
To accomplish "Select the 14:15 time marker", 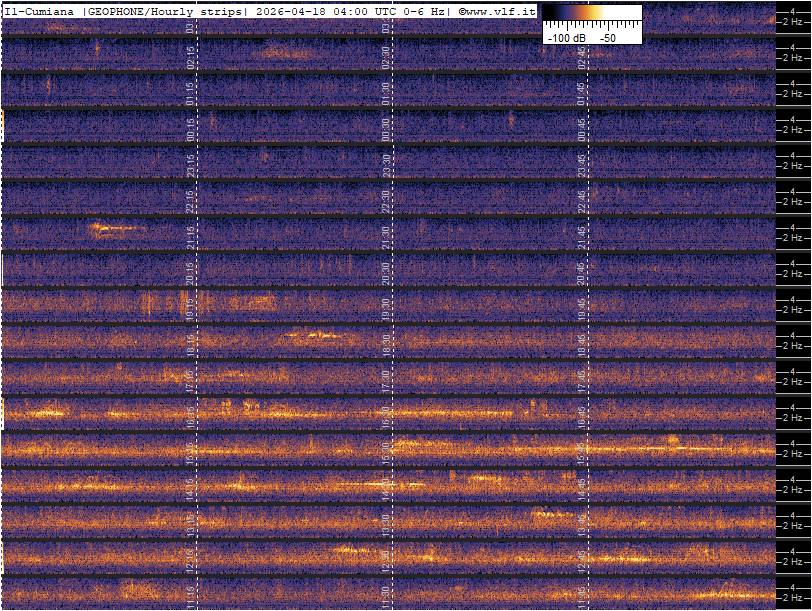I will [x=191, y=488].
